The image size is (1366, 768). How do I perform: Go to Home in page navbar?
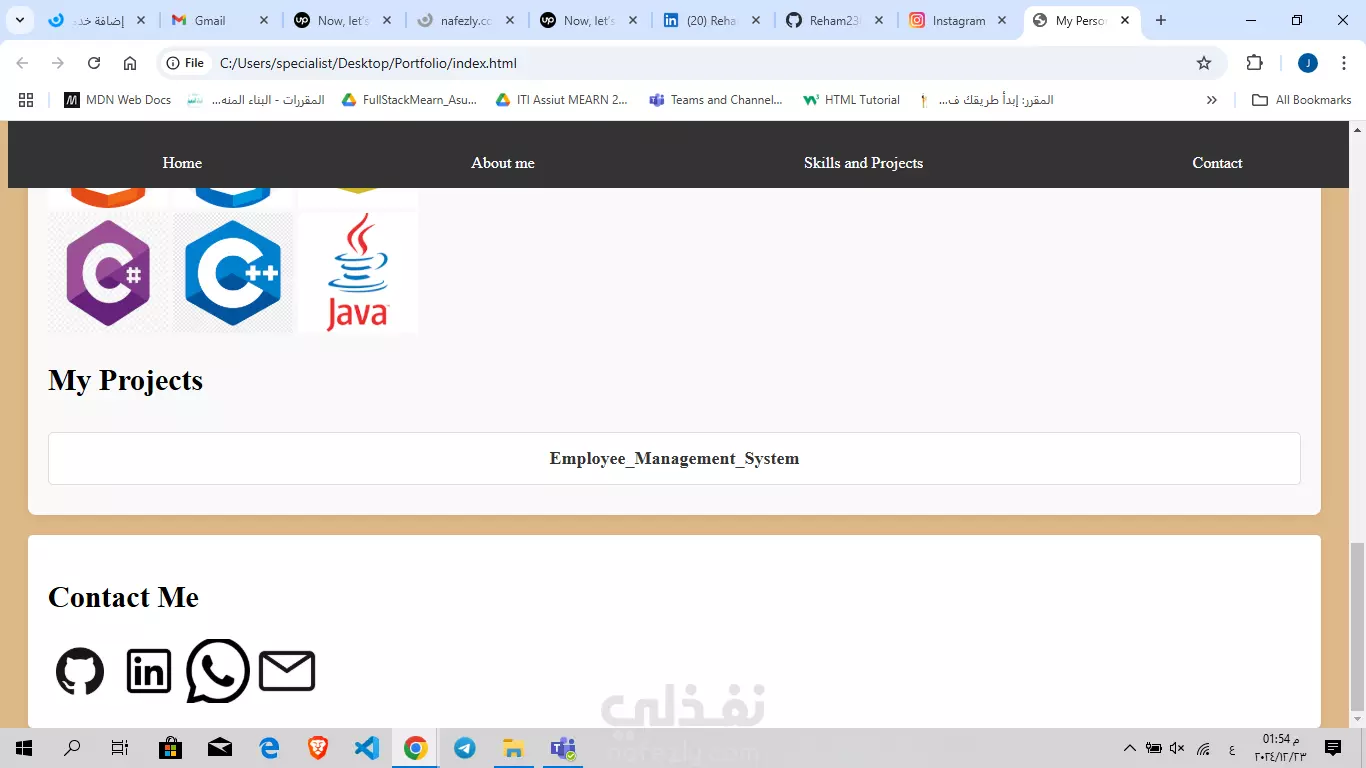coord(182,163)
